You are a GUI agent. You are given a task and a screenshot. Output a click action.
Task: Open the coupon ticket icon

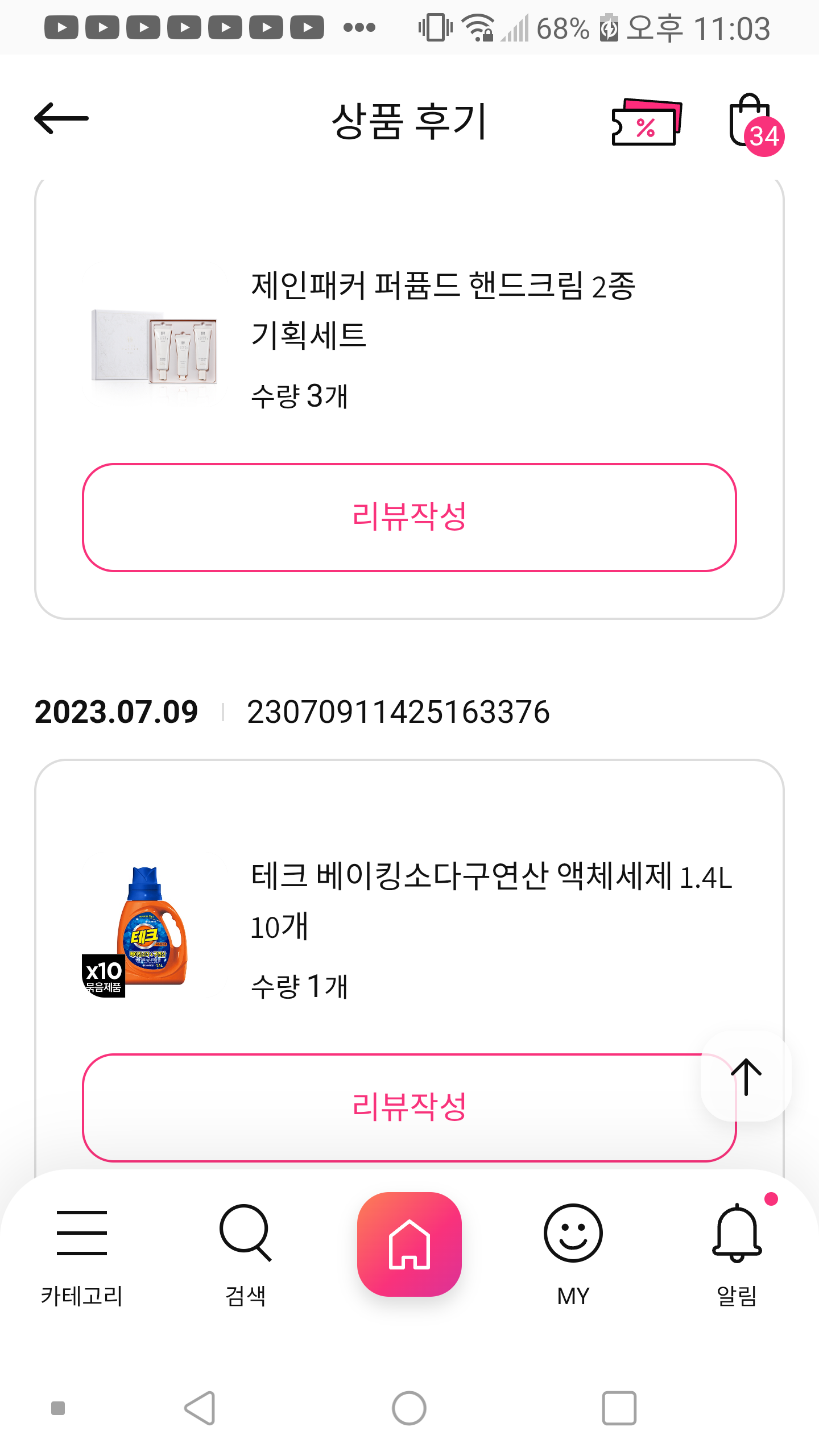pyautogui.click(x=647, y=122)
